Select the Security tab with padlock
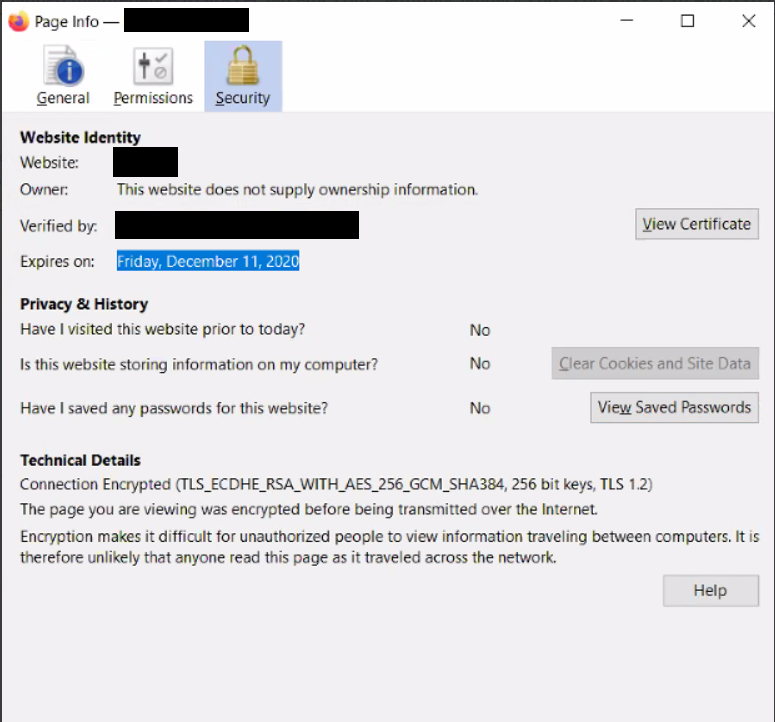The width and height of the screenshot is (775, 722). tap(243, 76)
